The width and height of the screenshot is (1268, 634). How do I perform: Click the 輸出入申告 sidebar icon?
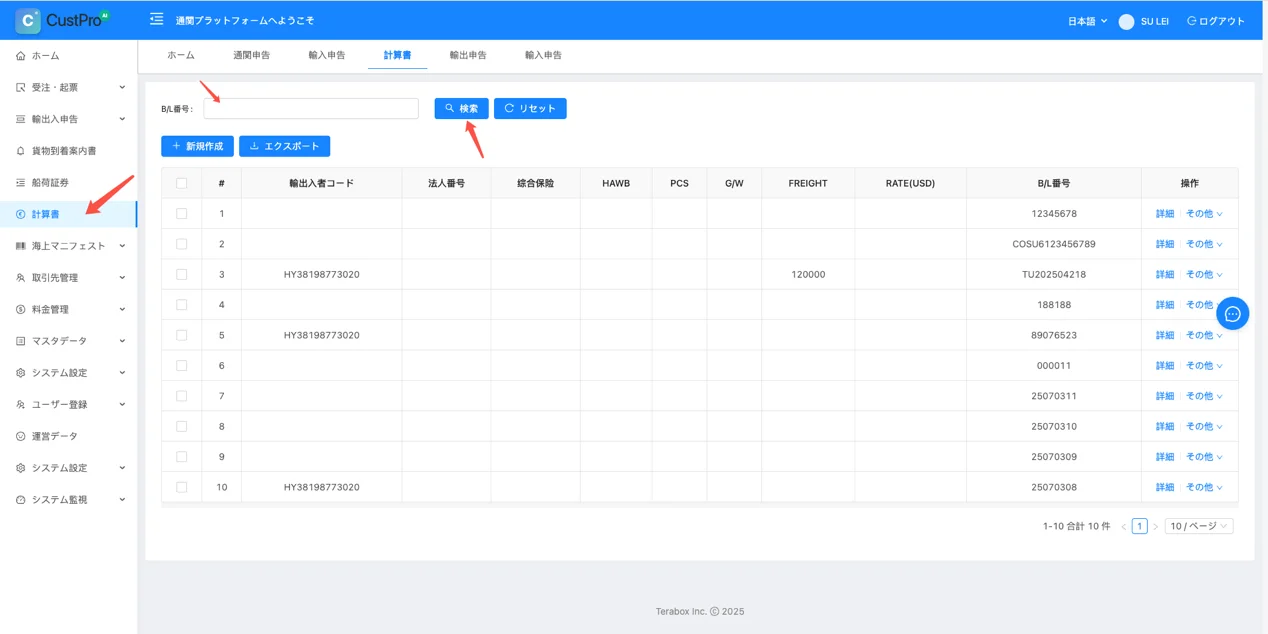pos(21,119)
